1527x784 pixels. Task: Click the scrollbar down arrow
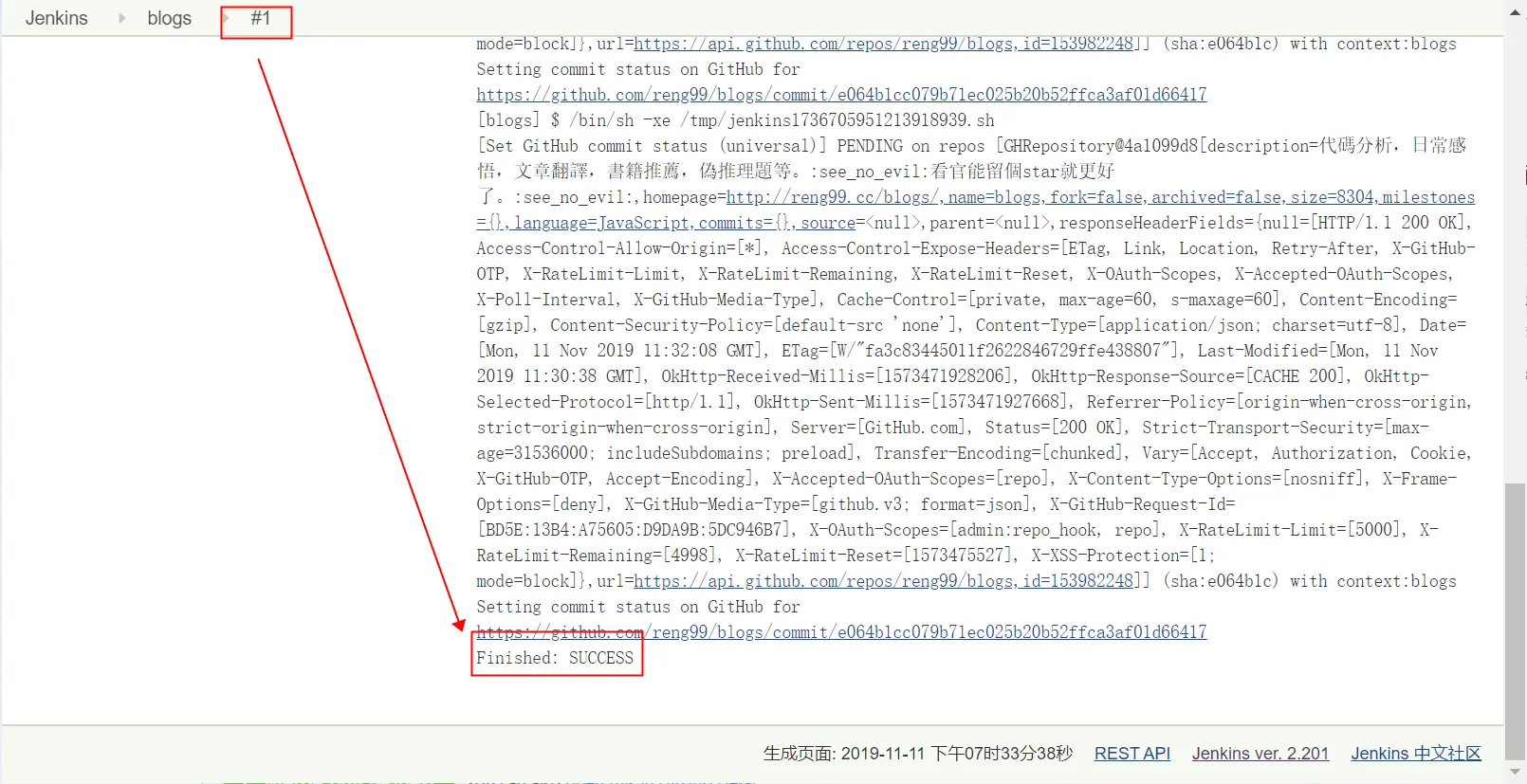[x=1516, y=772]
